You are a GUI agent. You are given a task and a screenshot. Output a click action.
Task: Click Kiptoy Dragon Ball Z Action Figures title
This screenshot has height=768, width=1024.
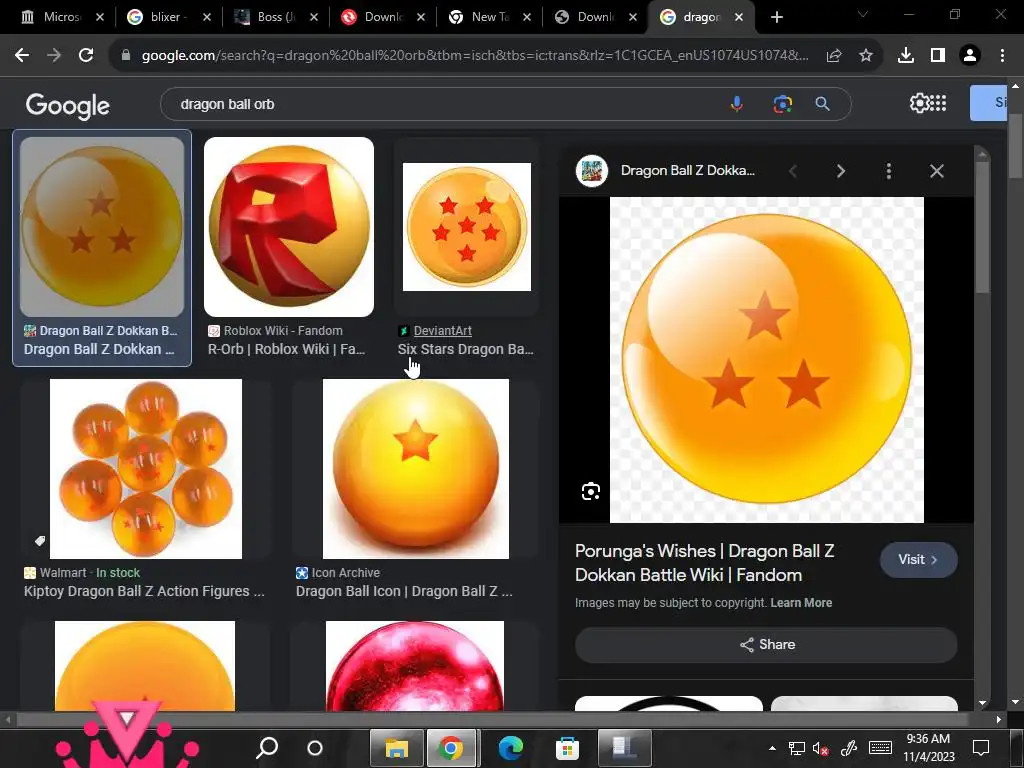pyautogui.click(x=144, y=591)
